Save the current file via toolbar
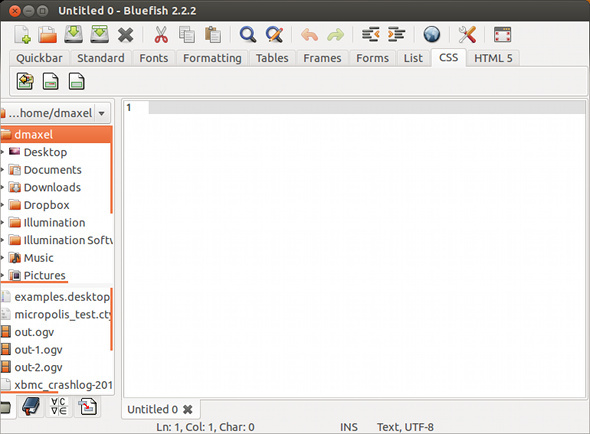Viewport: 590px width, 434px height. pos(73,35)
